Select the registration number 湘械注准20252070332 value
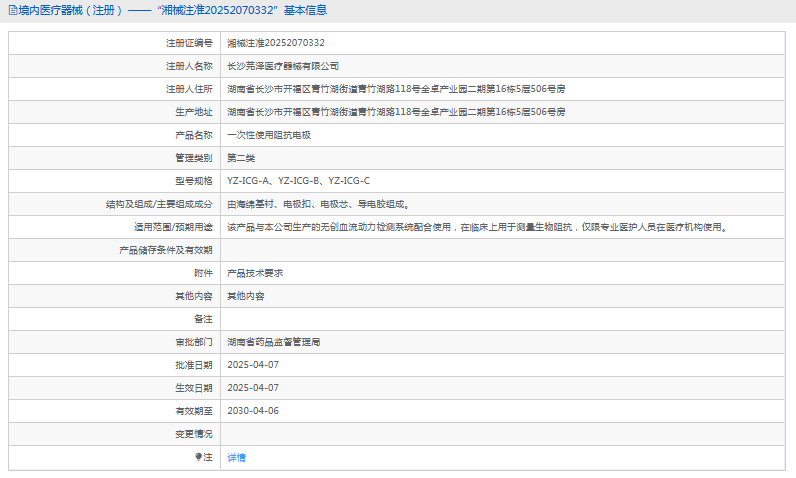 (x=276, y=43)
